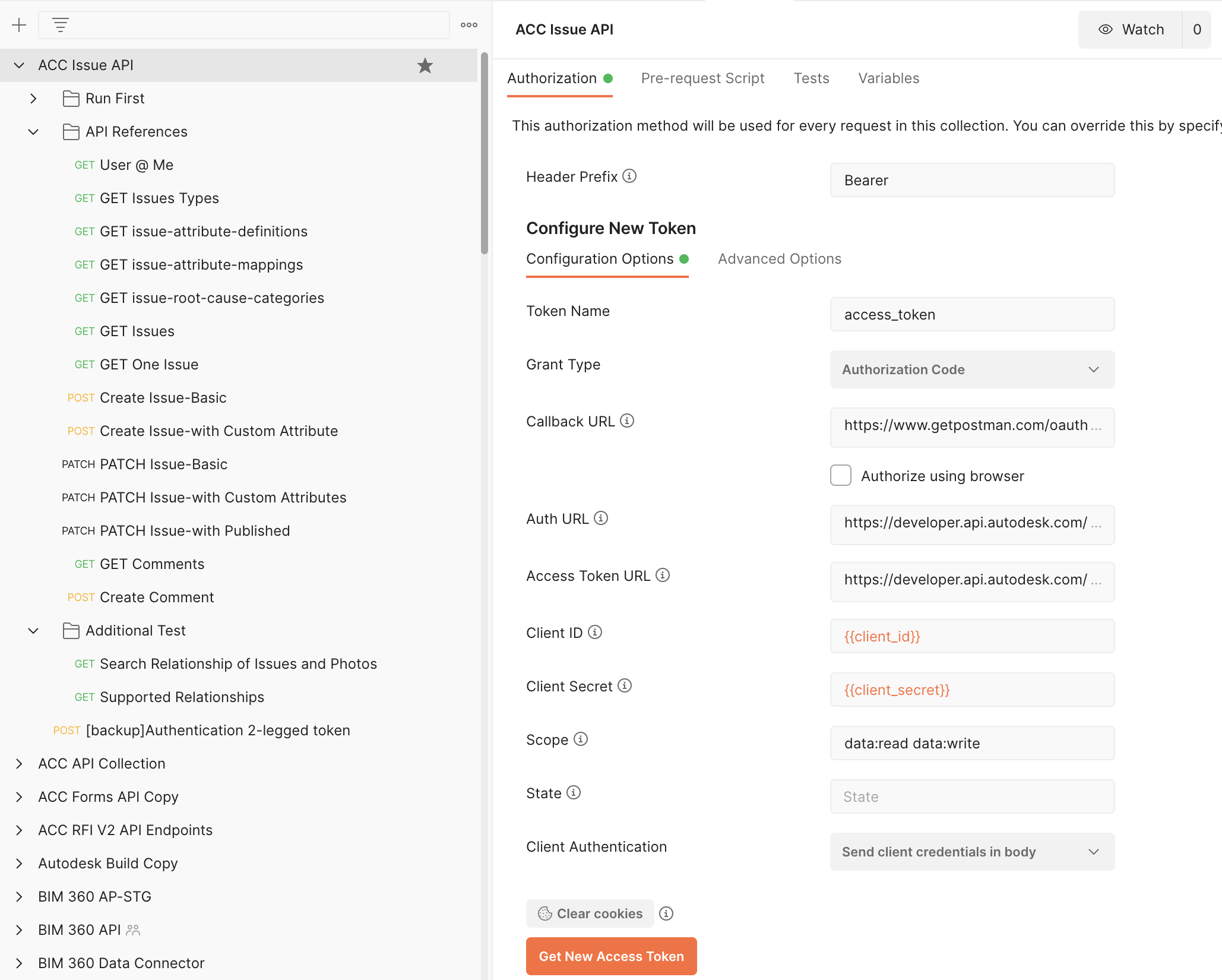Open the Client Authentication dropdown
This screenshot has height=980, width=1222.
point(971,852)
